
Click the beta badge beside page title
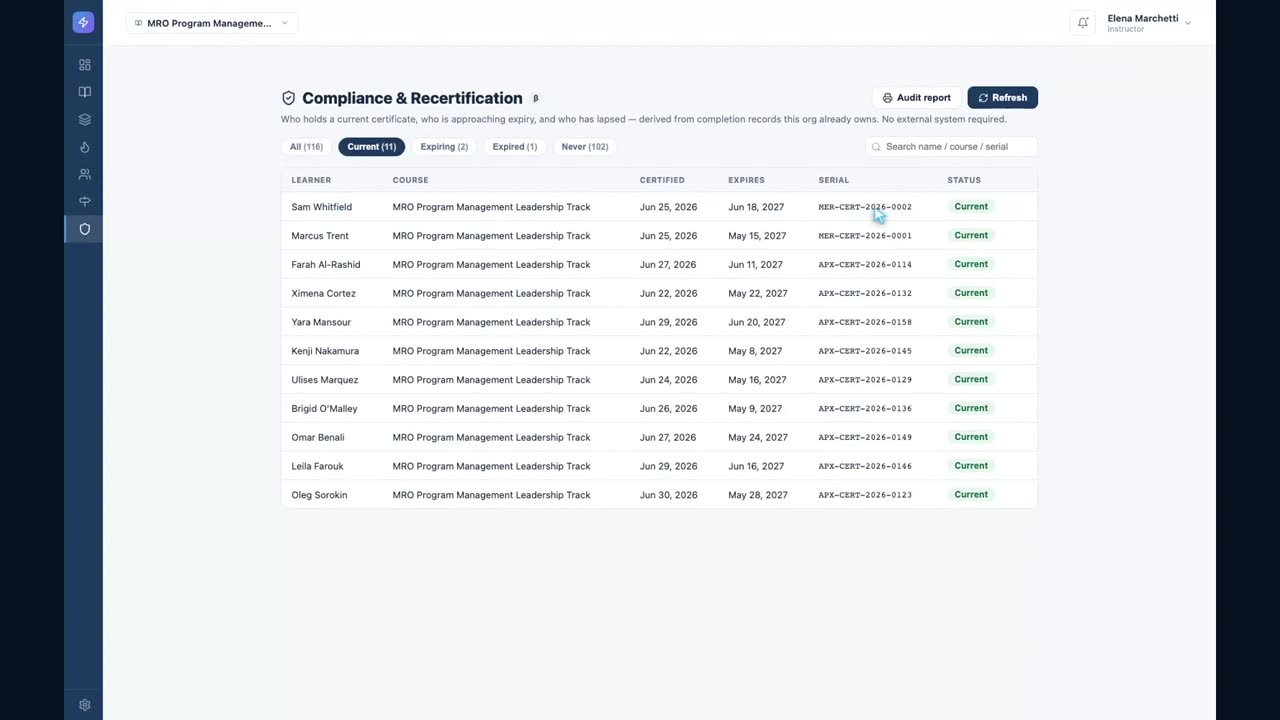536,98
